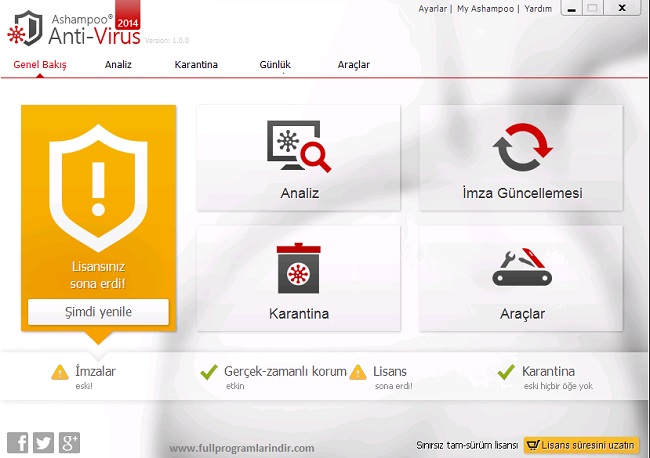This screenshot has width=650, height=458.
Task: Open the Facebook social icon
Action: tap(18, 443)
